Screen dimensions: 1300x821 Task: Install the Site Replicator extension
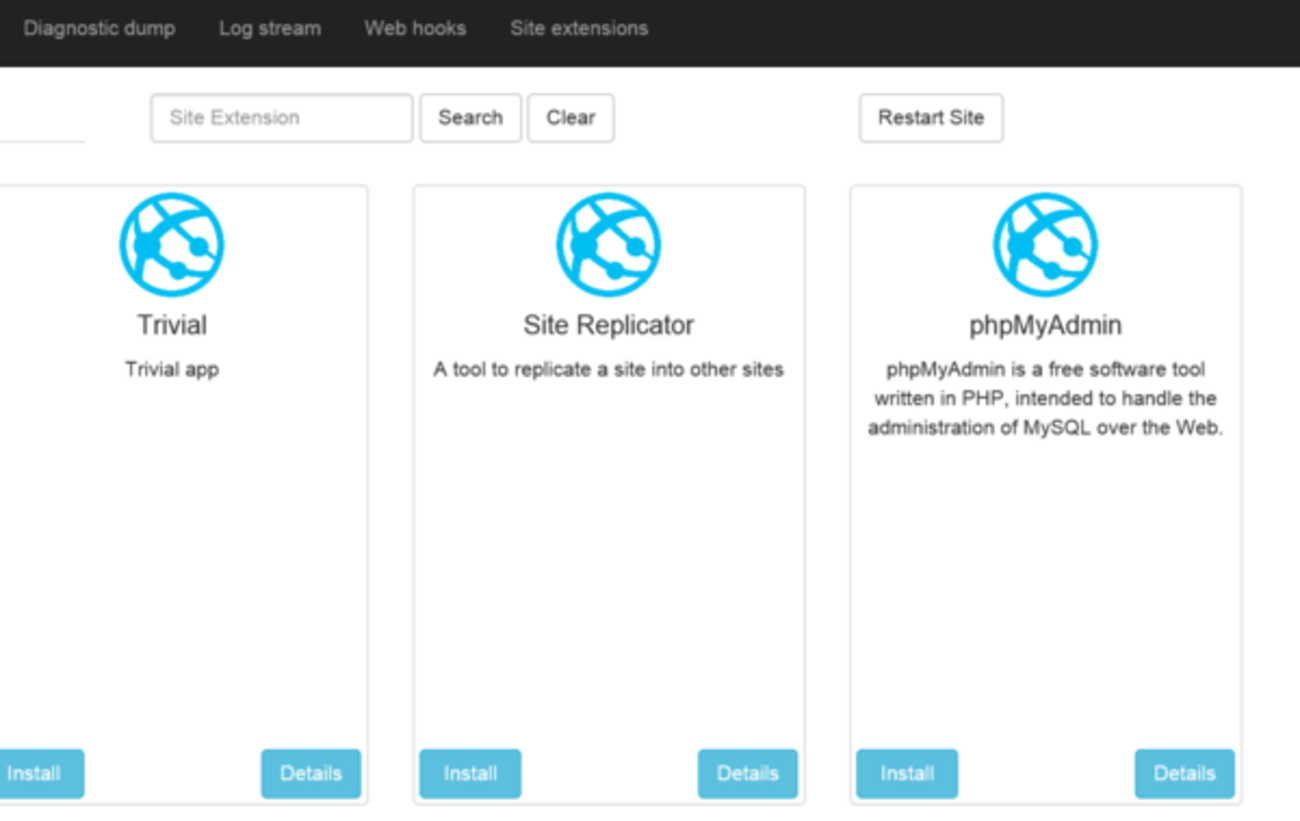coord(470,774)
